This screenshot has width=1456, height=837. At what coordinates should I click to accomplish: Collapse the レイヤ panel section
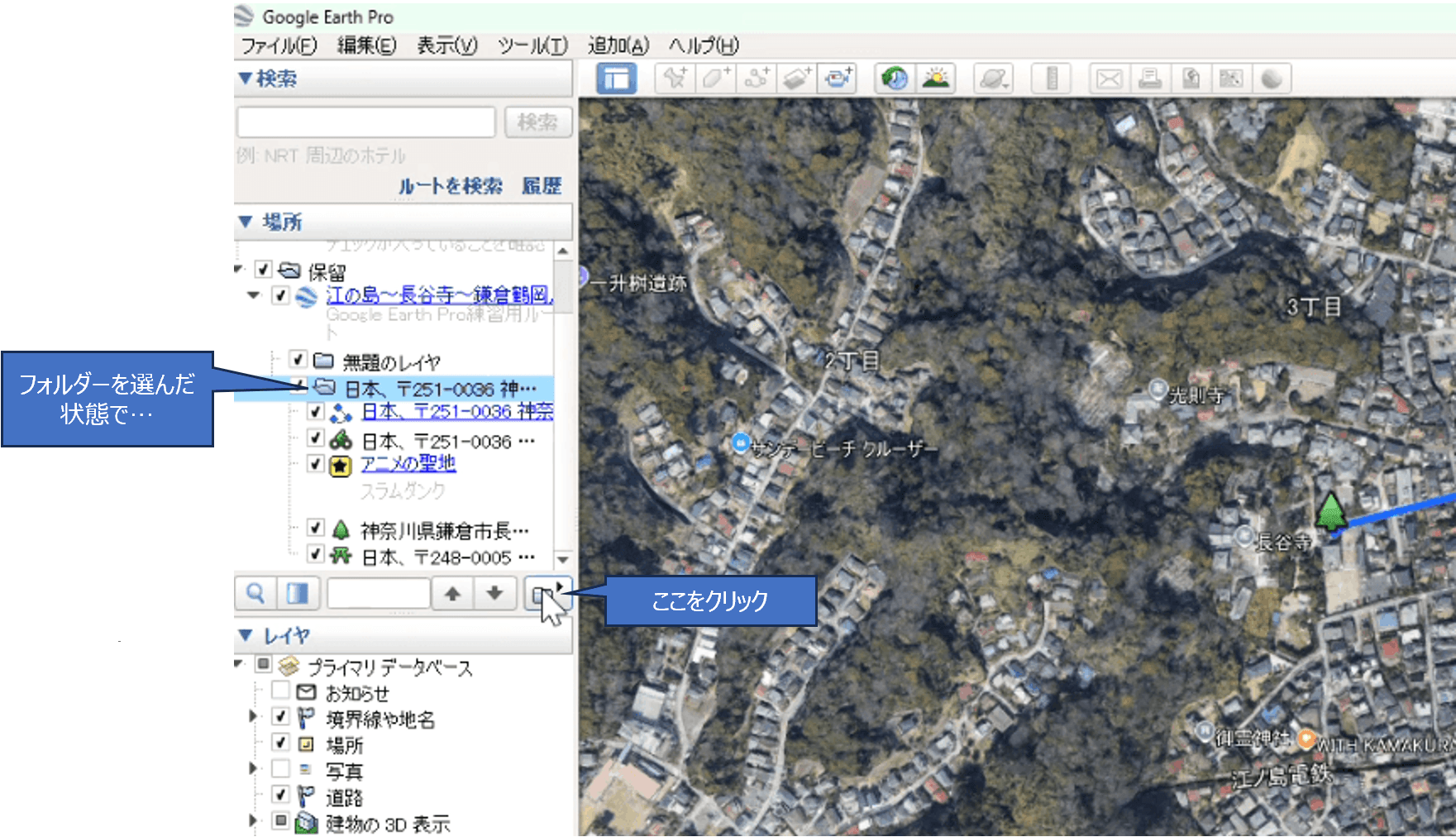[x=245, y=635]
